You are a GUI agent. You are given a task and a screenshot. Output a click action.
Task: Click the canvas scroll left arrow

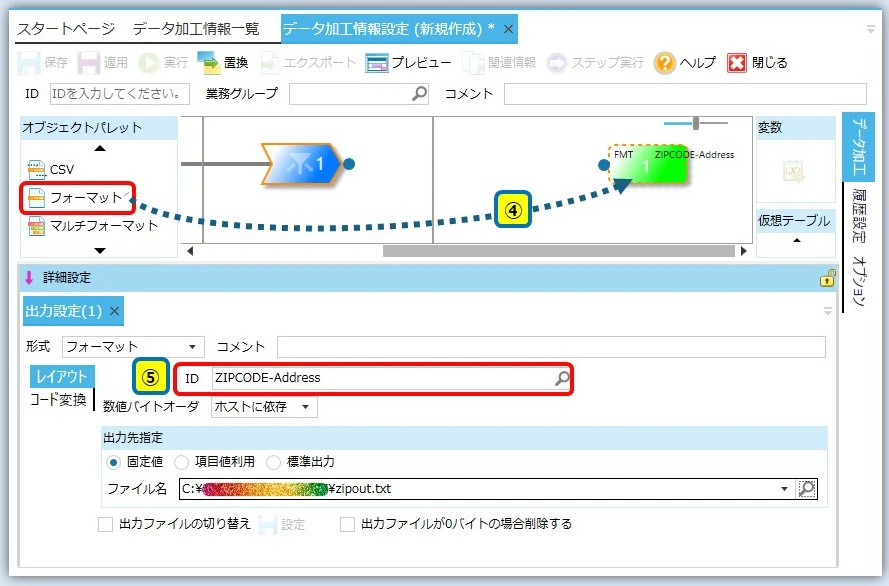tap(190, 251)
